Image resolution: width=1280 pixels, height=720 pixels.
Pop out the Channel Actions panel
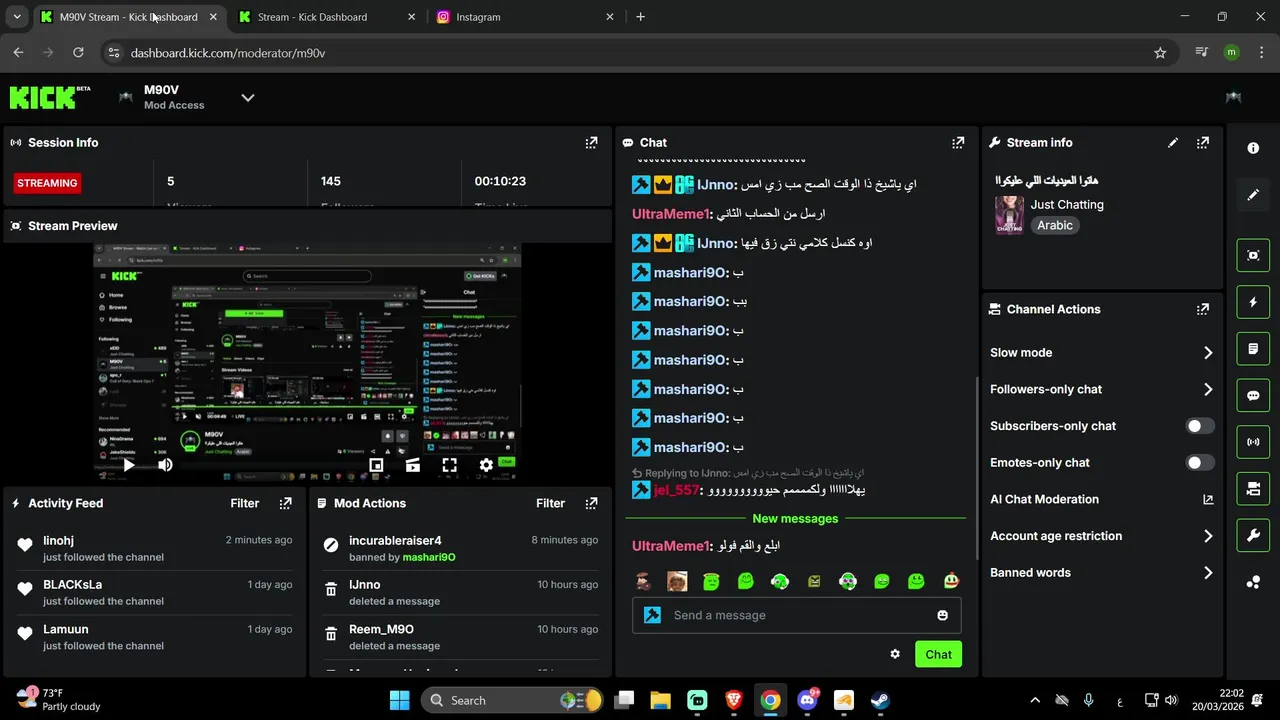click(x=1203, y=309)
